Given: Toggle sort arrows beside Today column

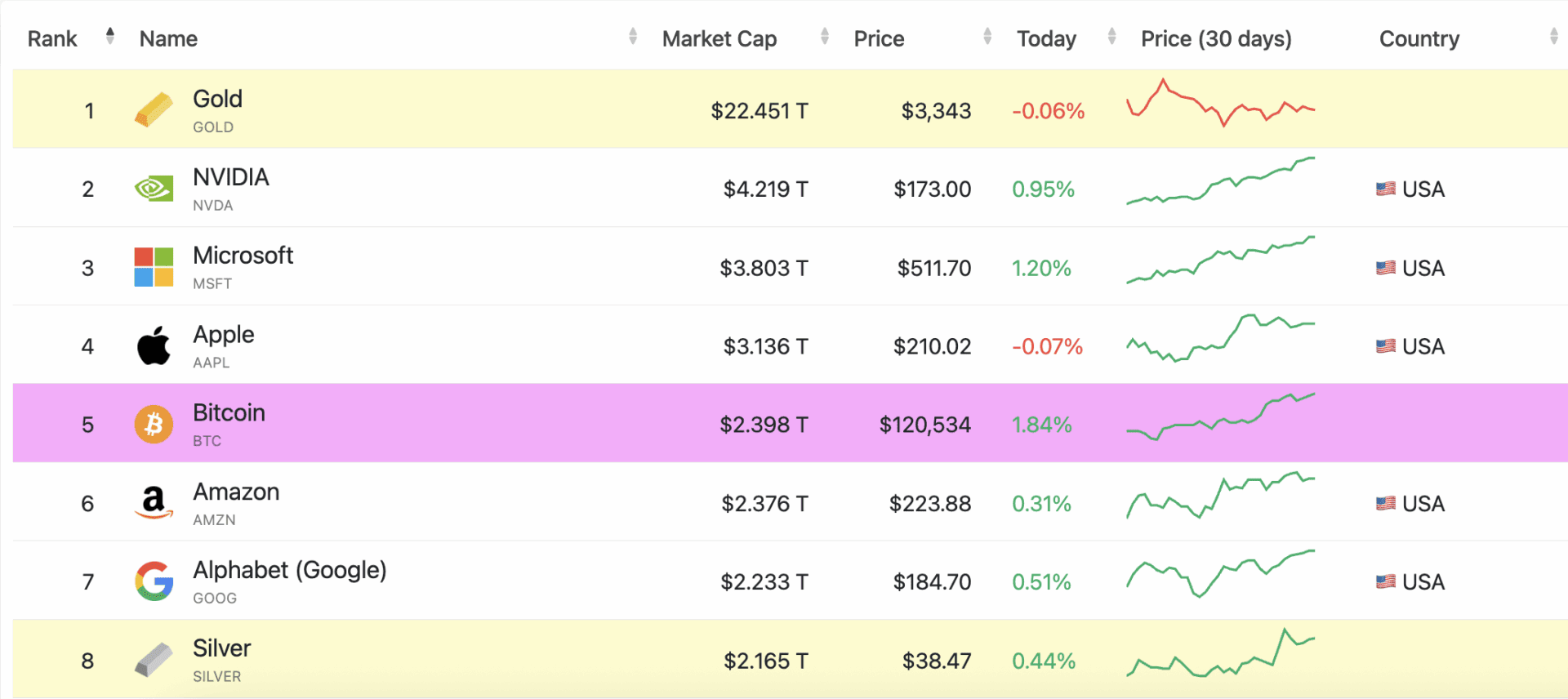Looking at the screenshot, I should [1111, 37].
